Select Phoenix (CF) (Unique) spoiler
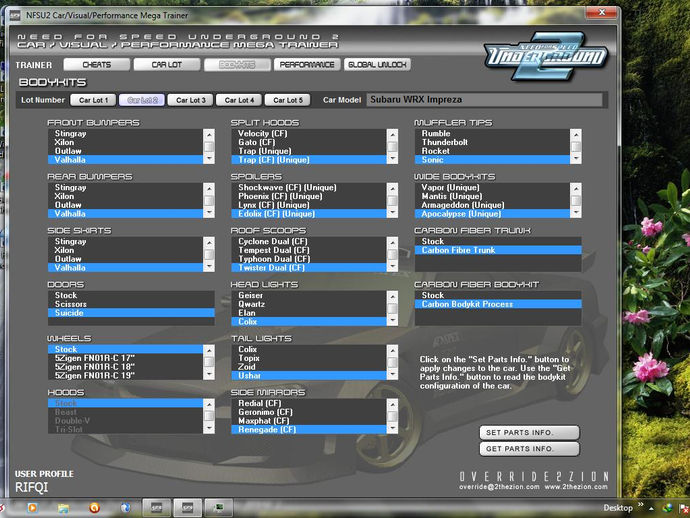The width and height of the screenshot is (690, 518). click(309, 196)
